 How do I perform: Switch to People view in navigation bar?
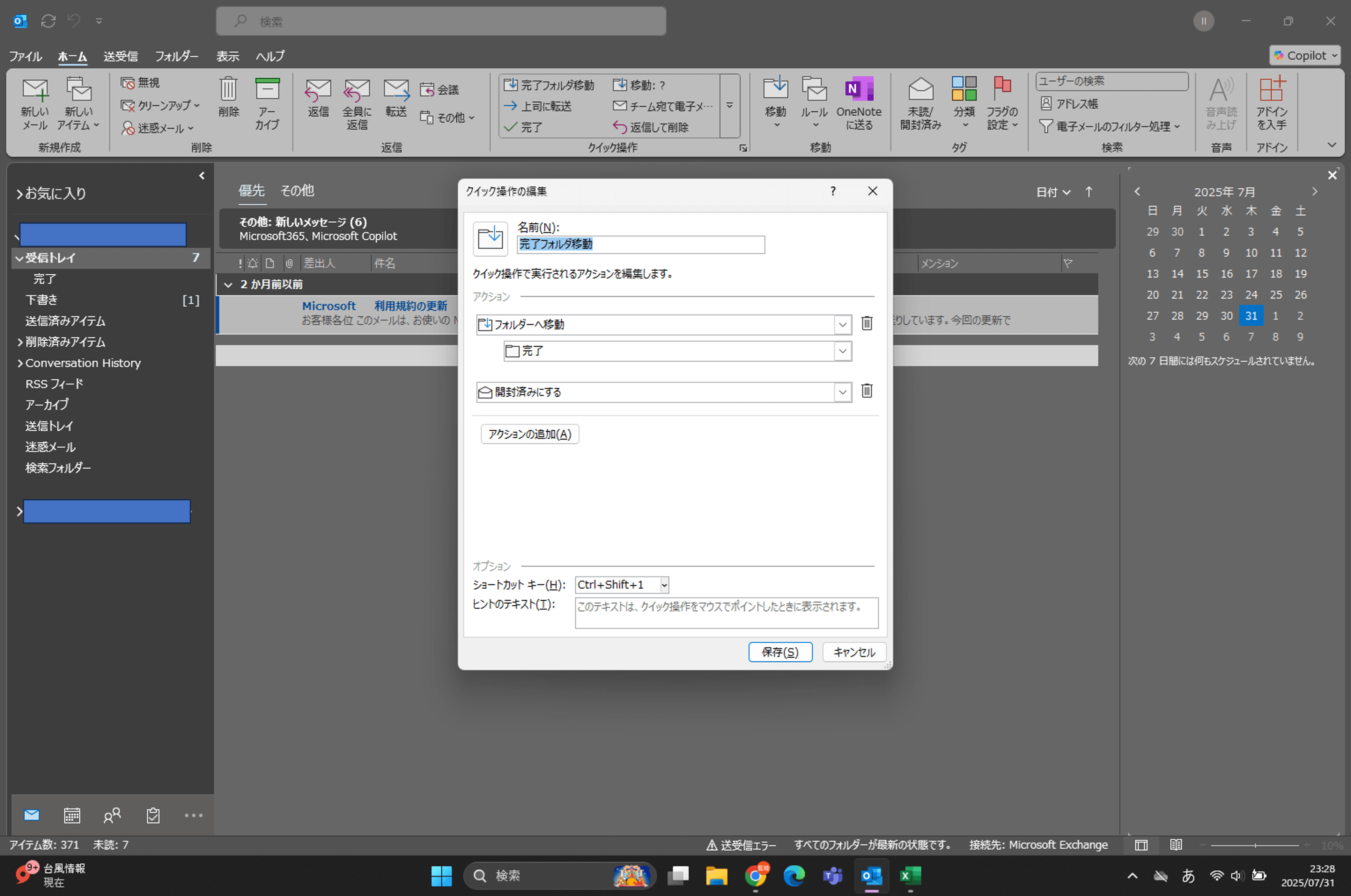[112, 815]
